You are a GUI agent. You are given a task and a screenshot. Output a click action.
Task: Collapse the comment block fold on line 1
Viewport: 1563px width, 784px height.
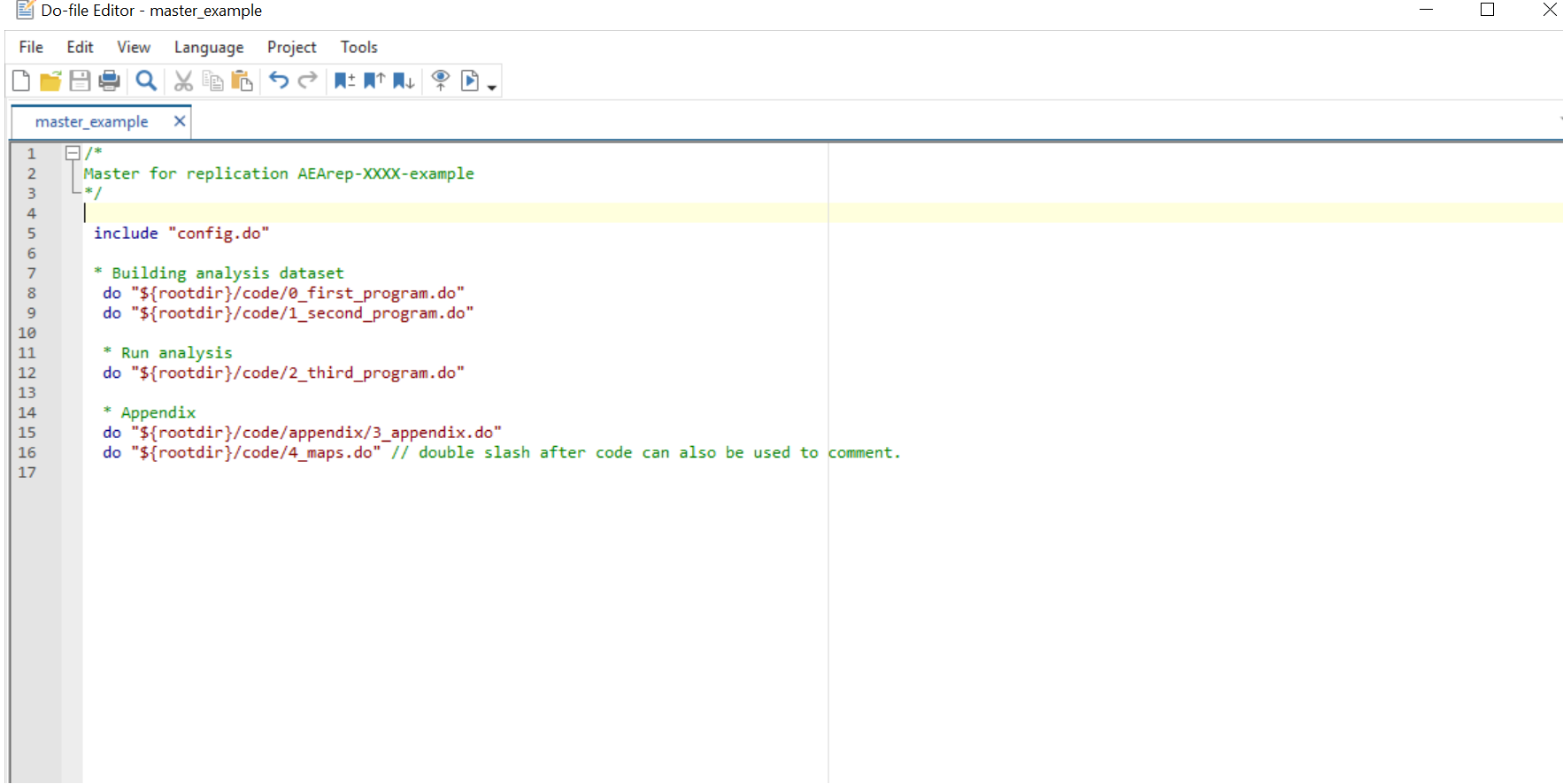(73, 153)
